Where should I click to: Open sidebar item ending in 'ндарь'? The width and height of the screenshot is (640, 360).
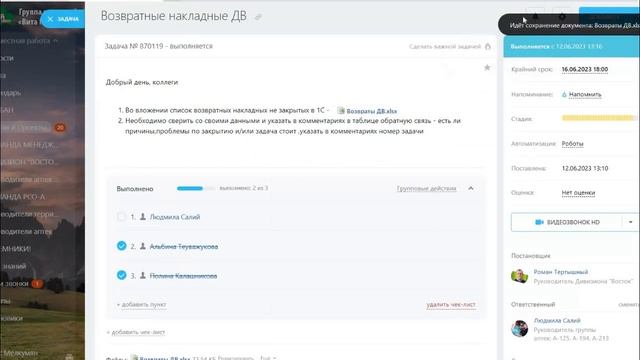pos(11,93)
